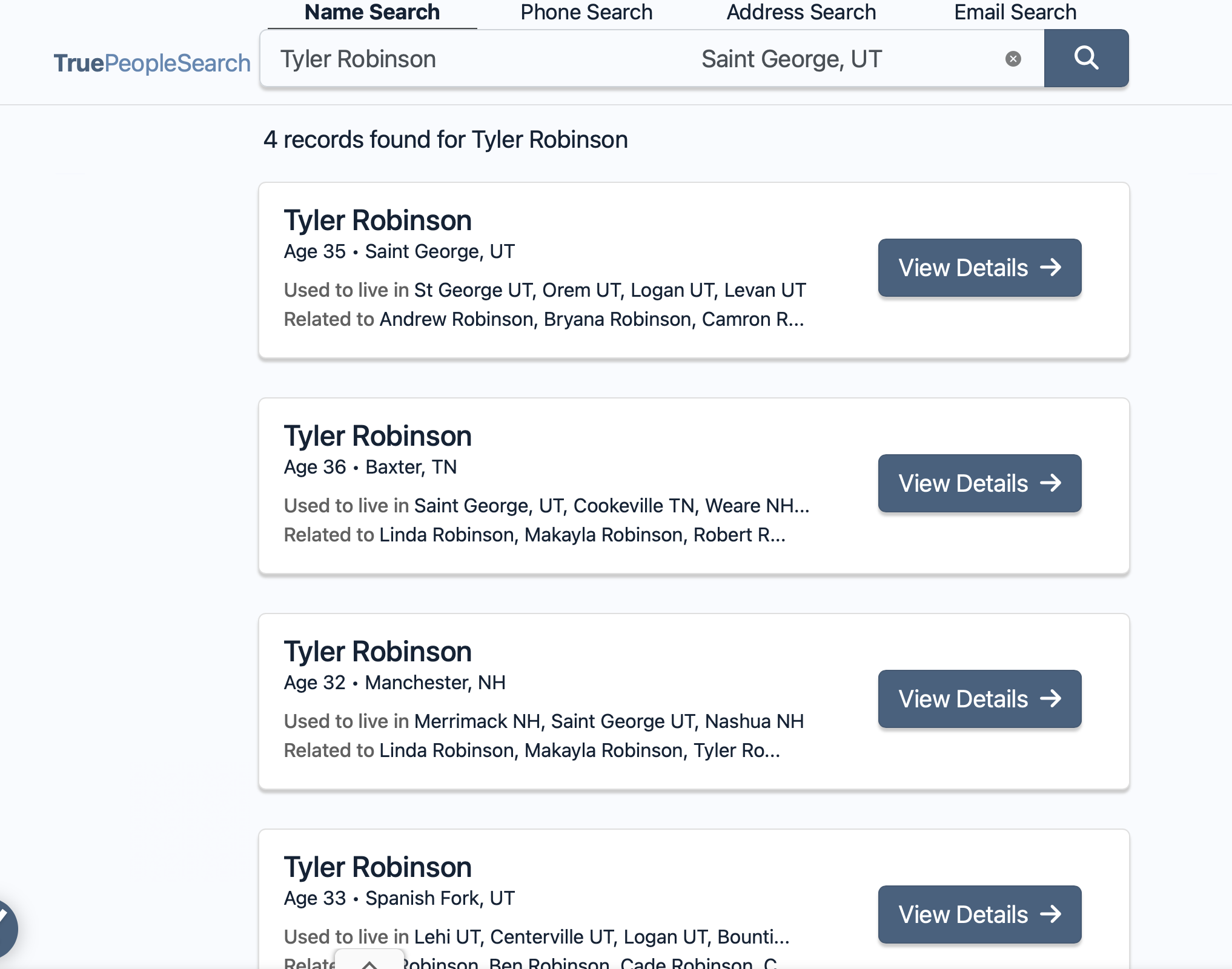Click the Saint George, UT record card
Viewport: 1232px width, 969px height.
point(694,270)
